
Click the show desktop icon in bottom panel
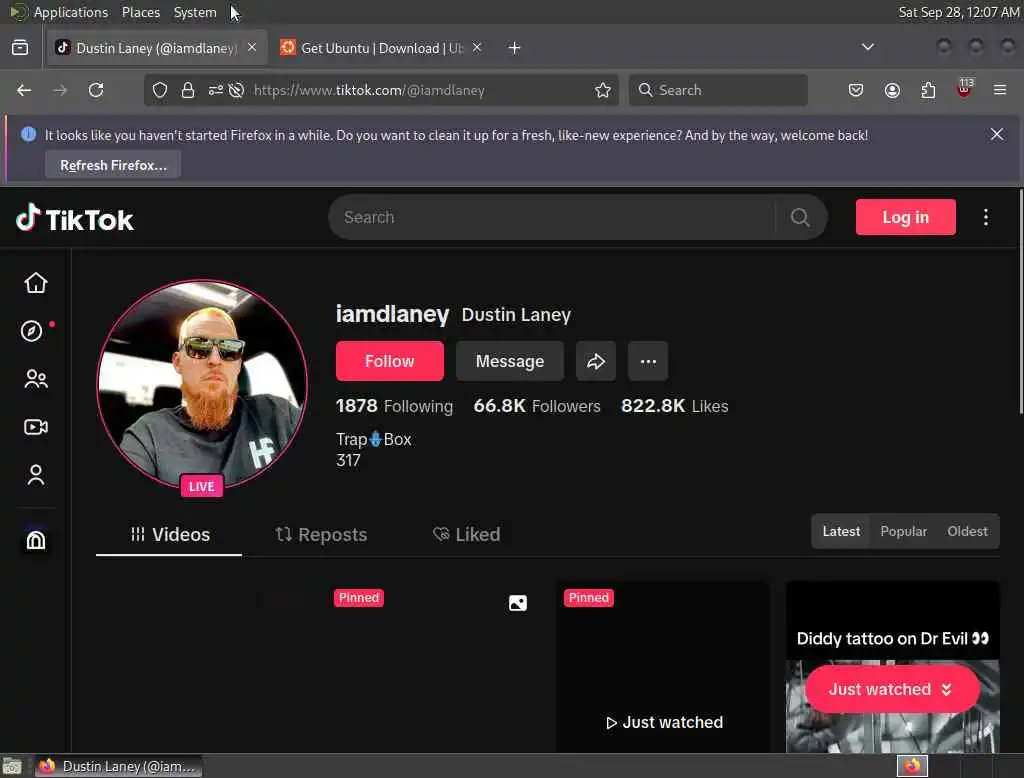point(12,766)
